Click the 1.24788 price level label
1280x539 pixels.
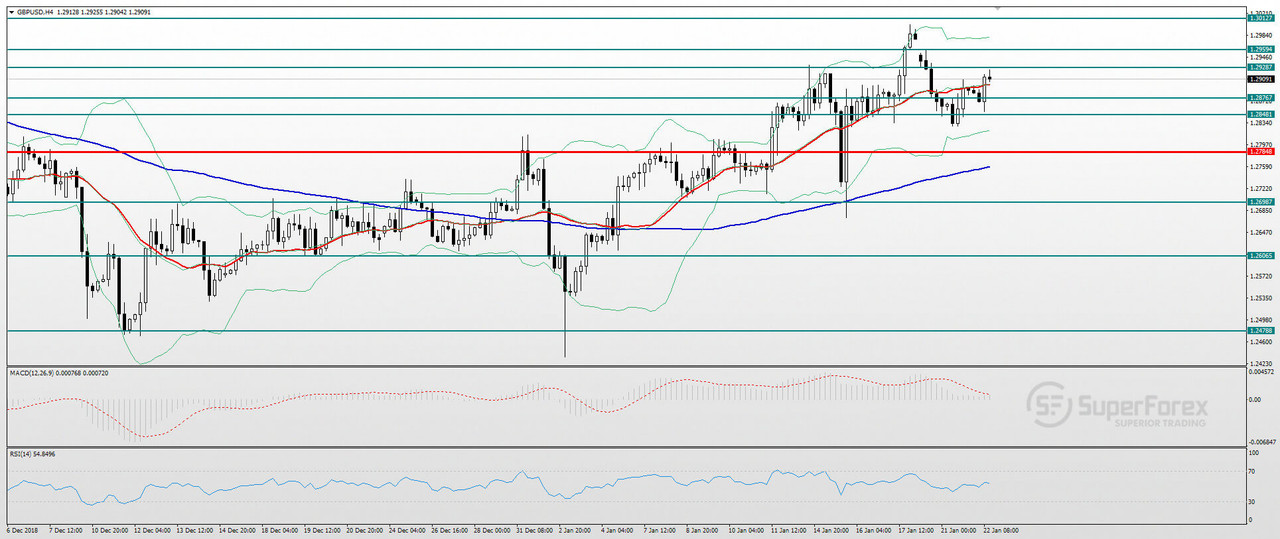pos(1260,331)
